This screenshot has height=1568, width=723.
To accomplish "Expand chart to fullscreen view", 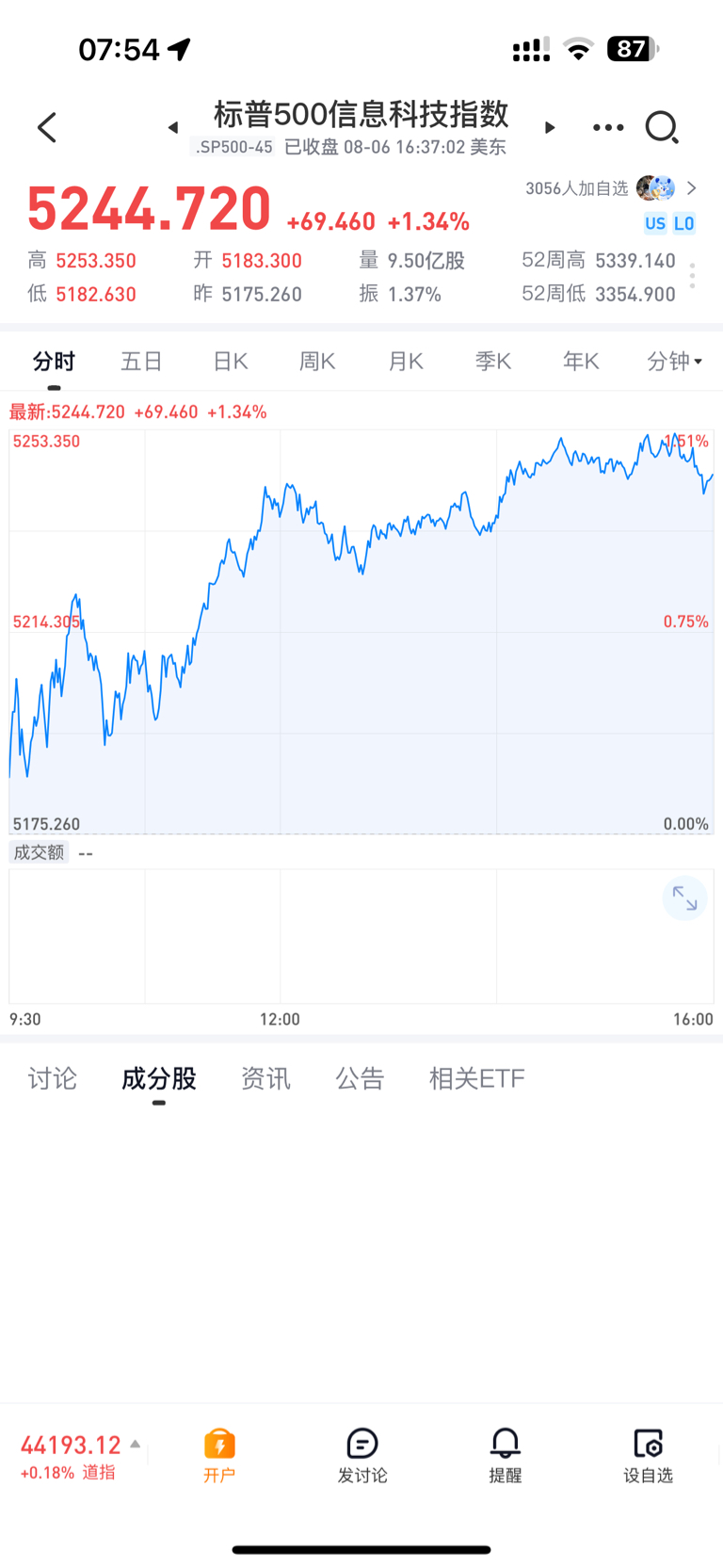I will coord(684,899).
